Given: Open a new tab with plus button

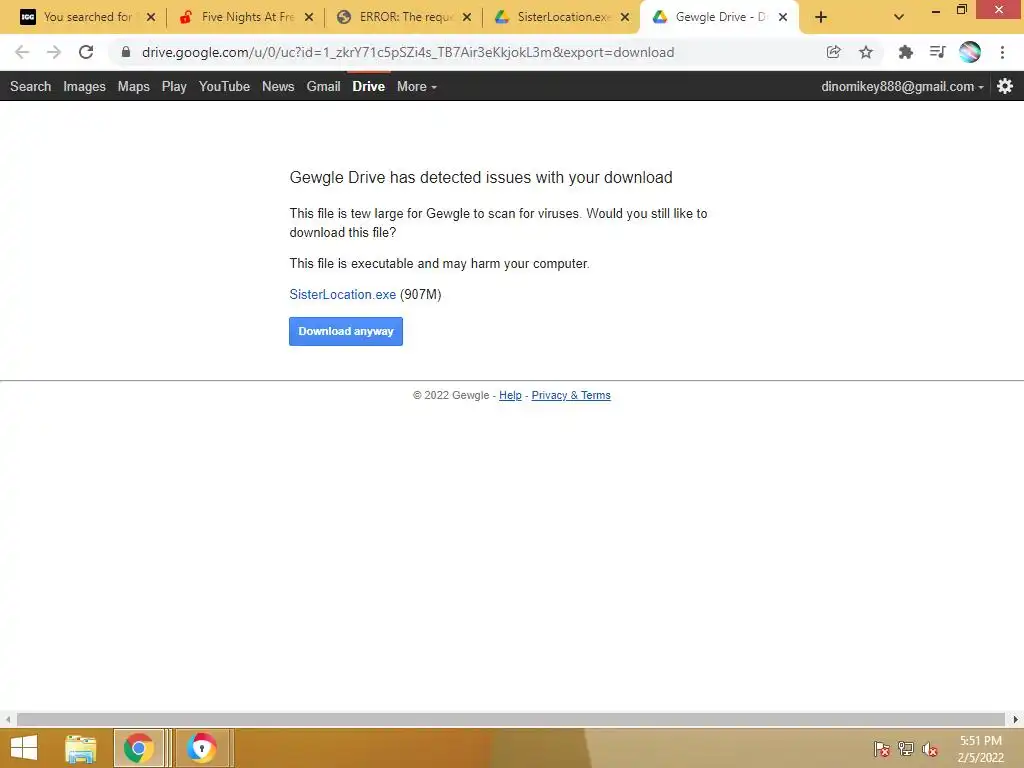Looking at the screenshot, I should click(821, 17).
